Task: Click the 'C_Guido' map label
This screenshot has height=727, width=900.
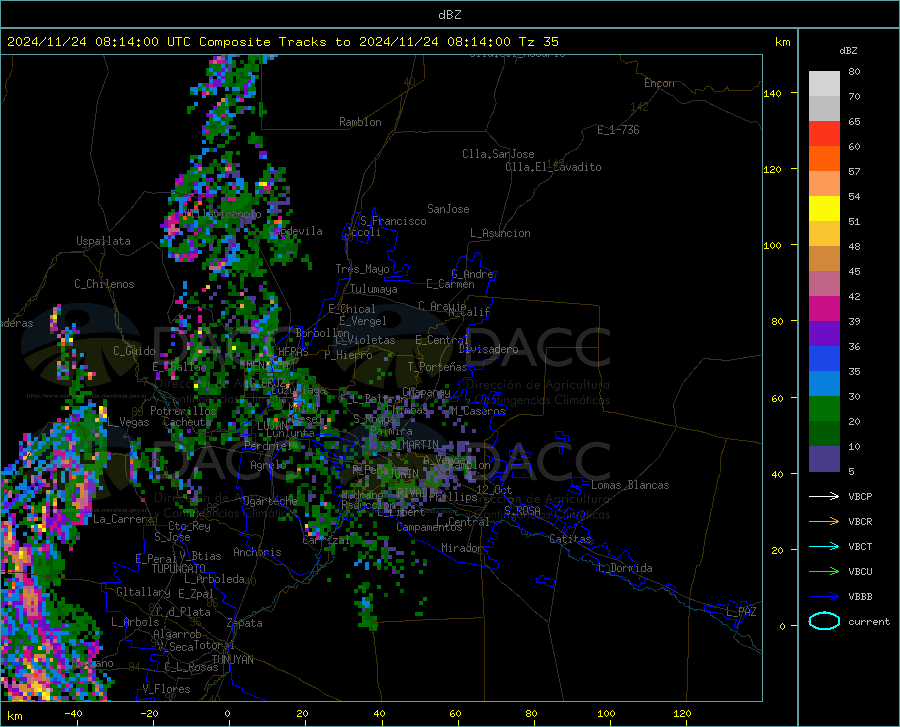Action: click(x=134, y=351)
